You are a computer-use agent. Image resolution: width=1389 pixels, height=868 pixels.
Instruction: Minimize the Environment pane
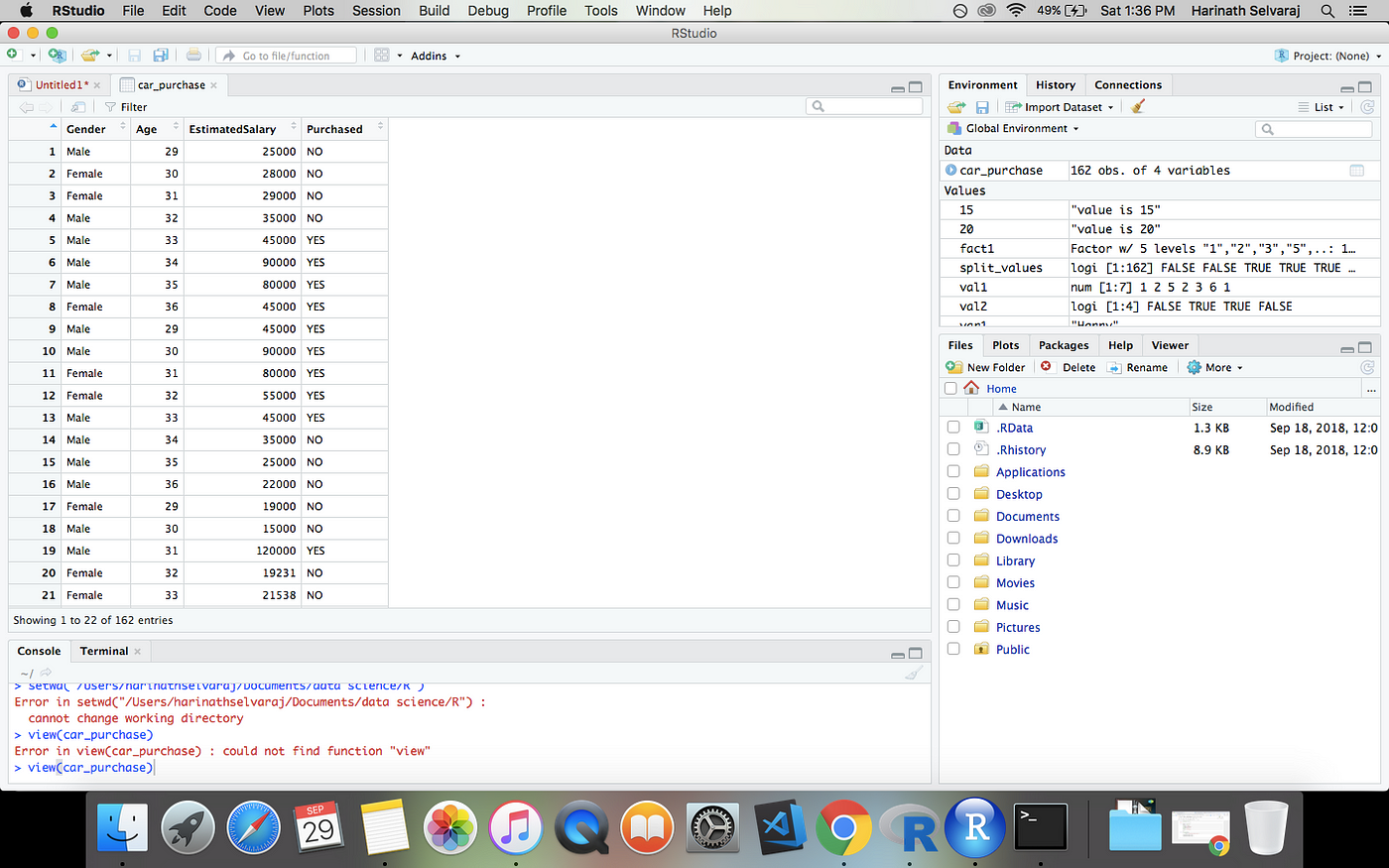(1347, 88)
